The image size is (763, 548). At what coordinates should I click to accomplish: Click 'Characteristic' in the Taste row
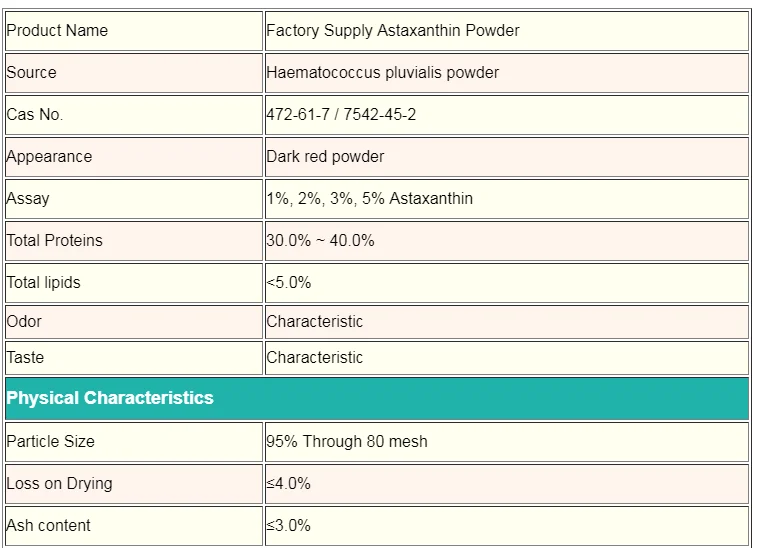(315, 357)
